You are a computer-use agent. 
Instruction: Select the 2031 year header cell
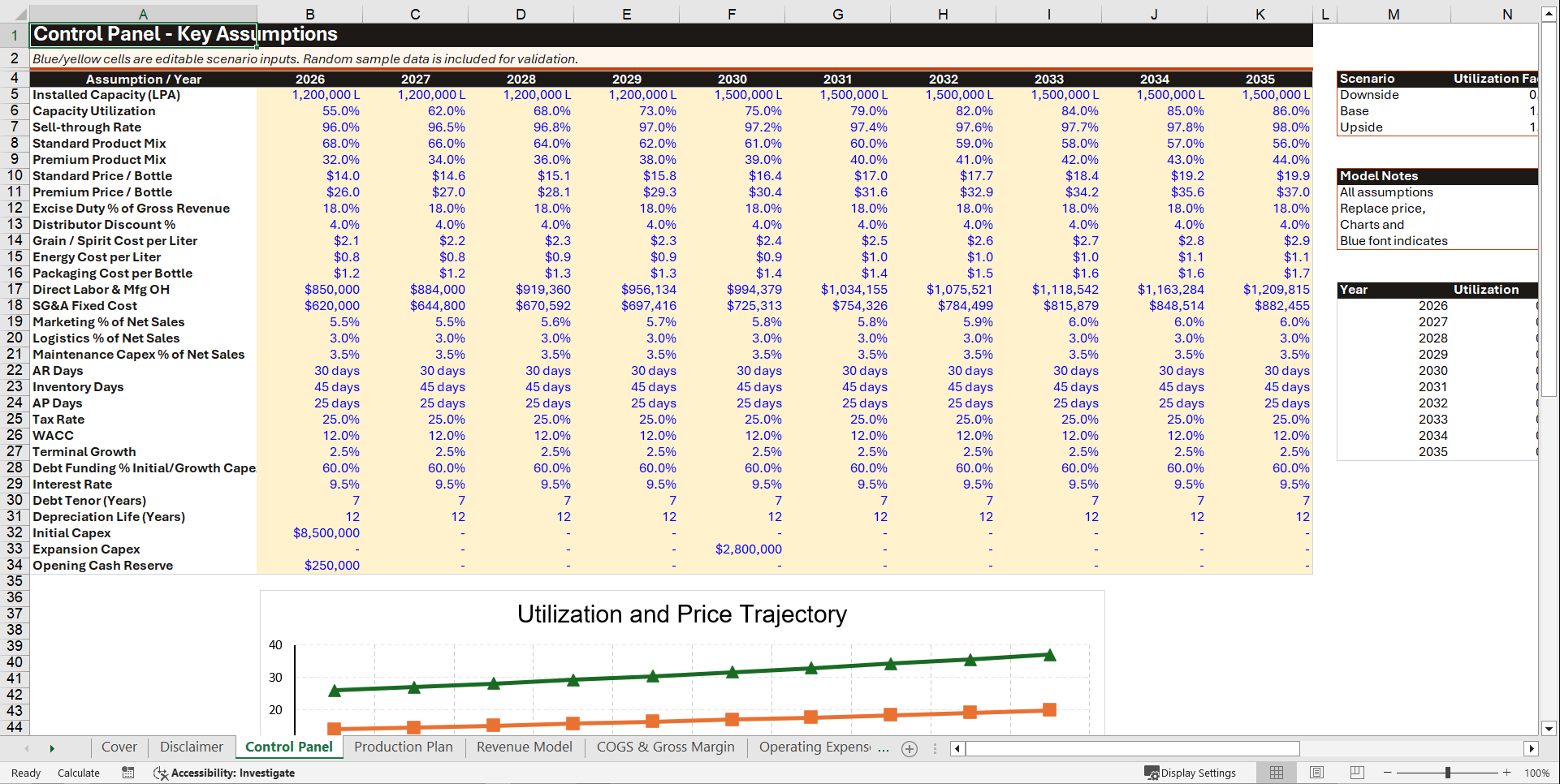(x=837, y=79)
